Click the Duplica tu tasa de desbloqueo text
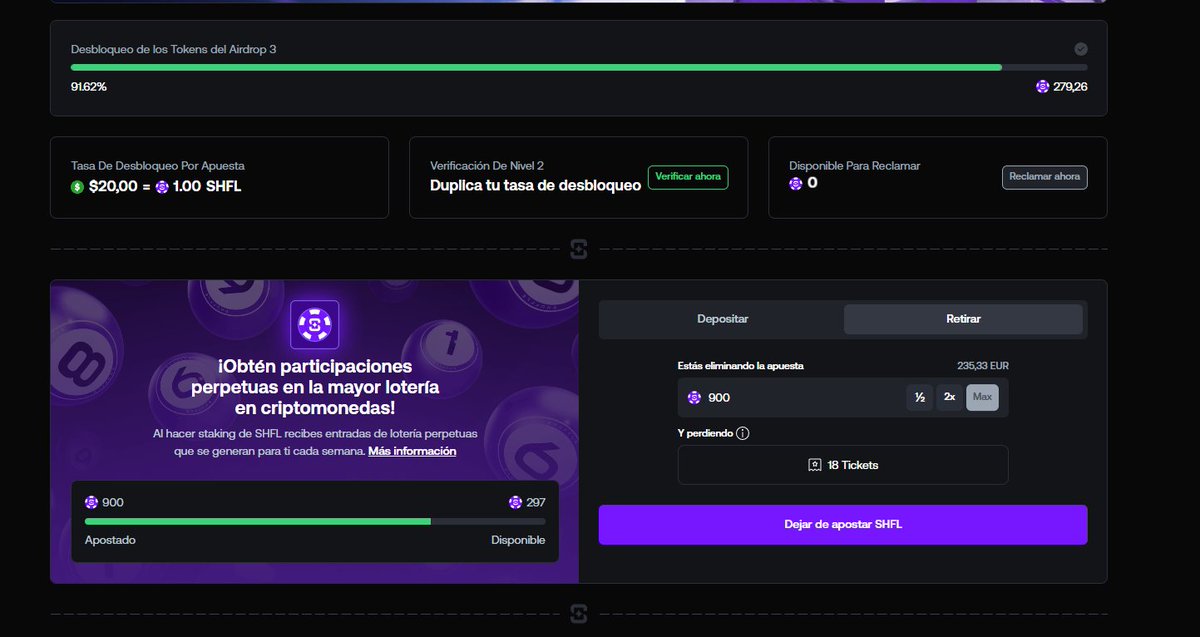This screenshot has height=637, width=1200. coord(535,186)
